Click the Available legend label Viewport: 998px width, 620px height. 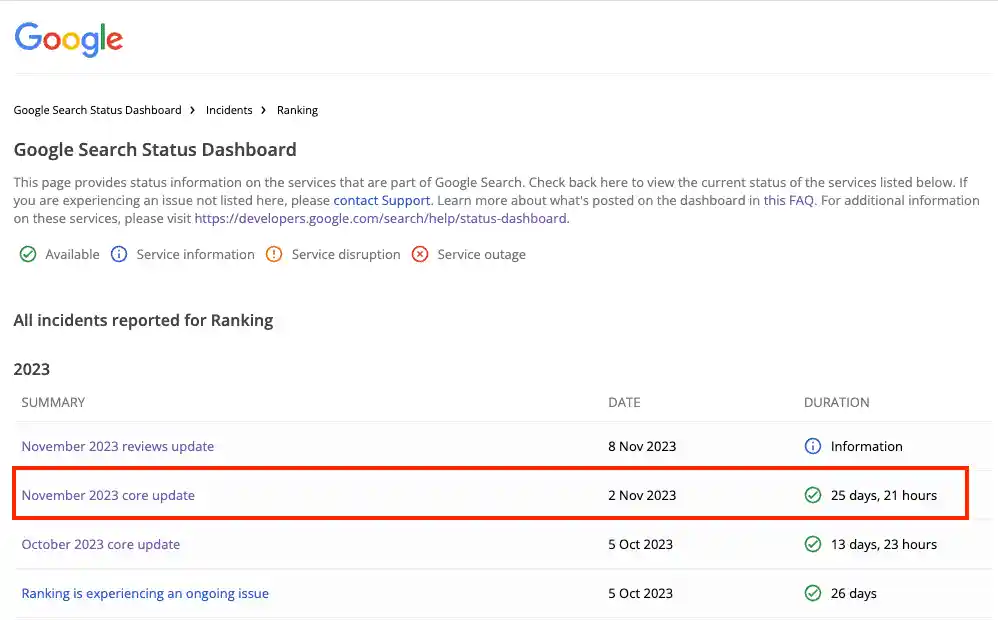tap(72, 255)
